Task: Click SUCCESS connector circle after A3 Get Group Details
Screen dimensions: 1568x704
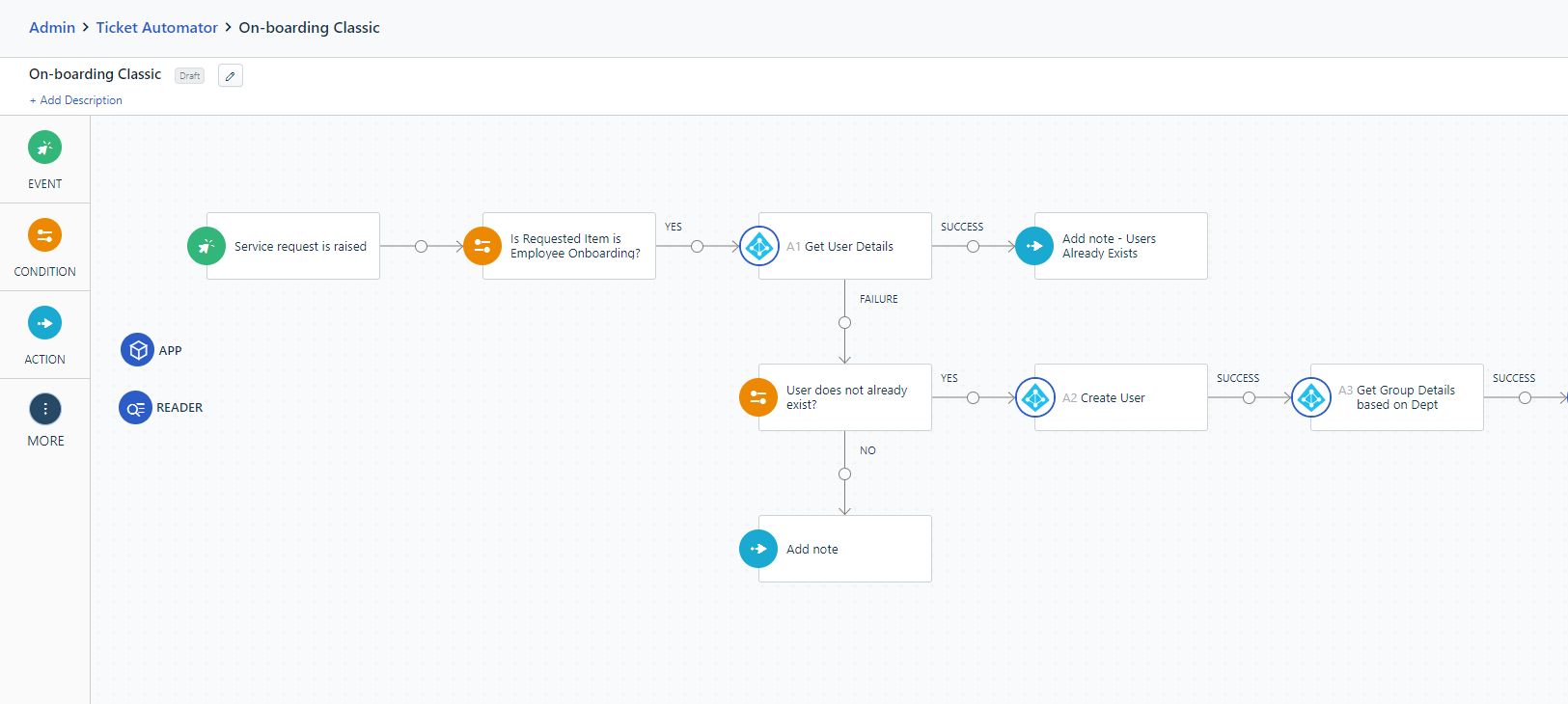Action: 1525,398
